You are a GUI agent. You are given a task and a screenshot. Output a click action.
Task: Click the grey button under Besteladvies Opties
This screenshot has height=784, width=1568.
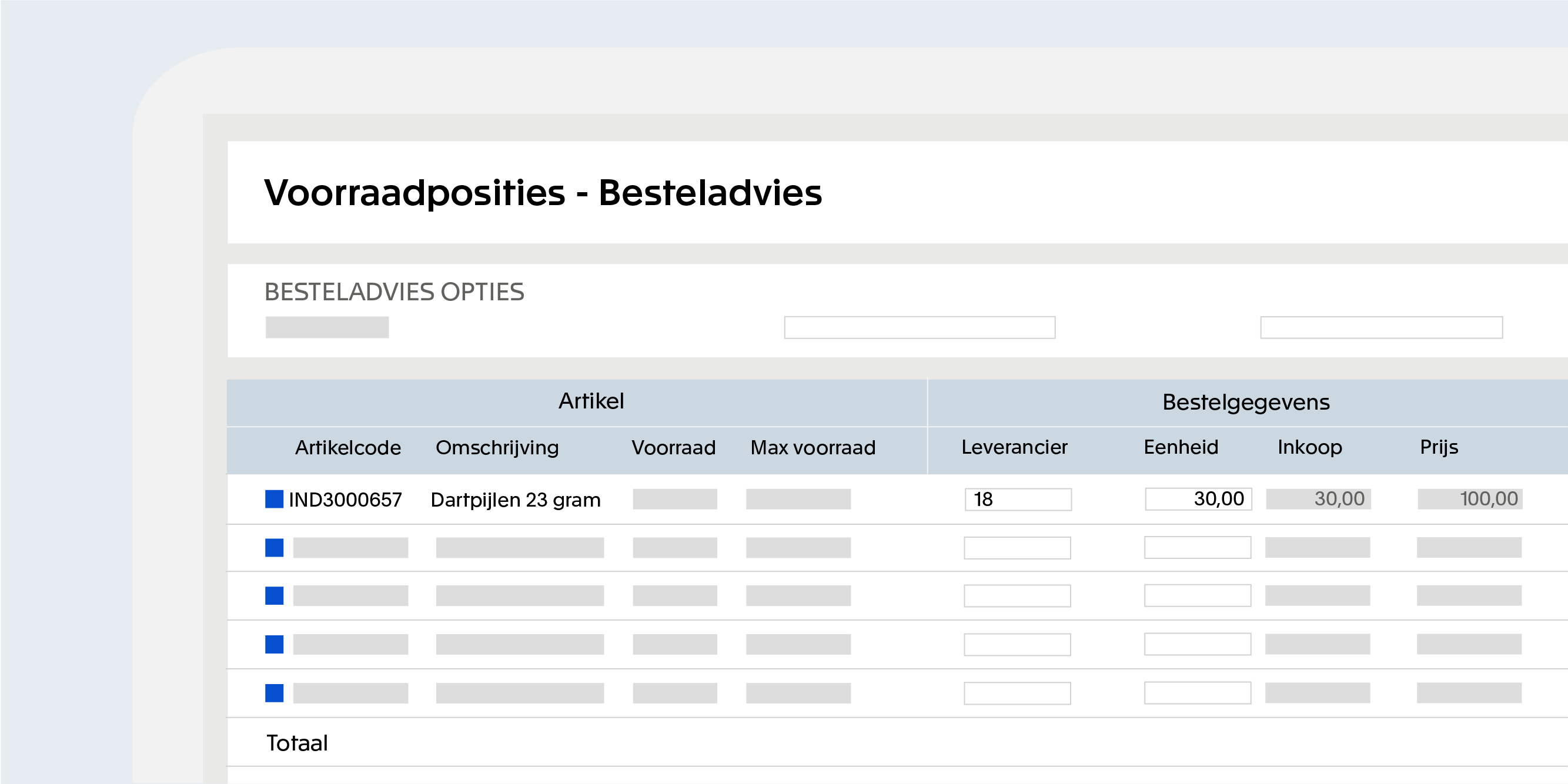(327, 327)
